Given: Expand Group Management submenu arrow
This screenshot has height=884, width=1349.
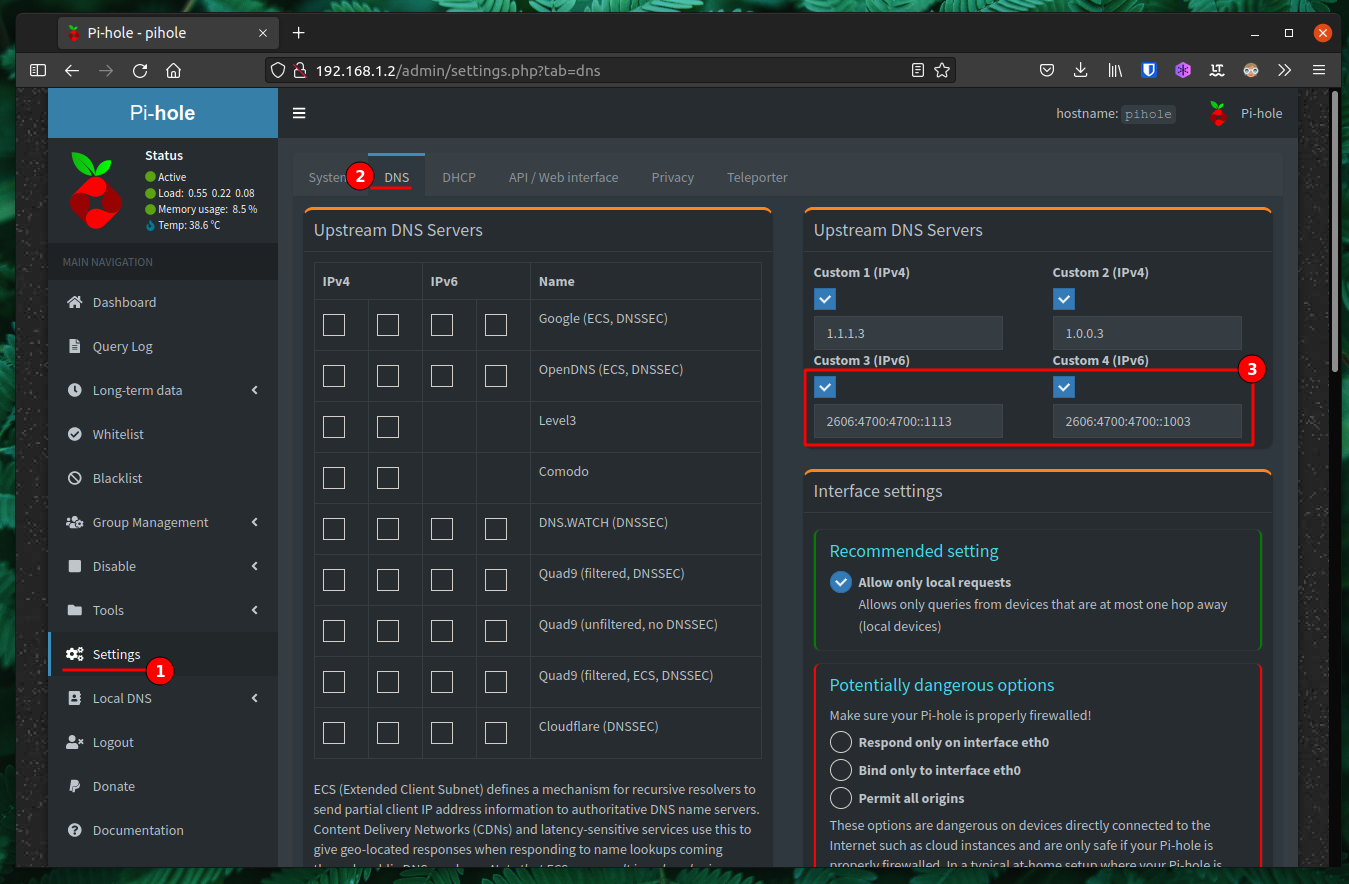Looking at the screenshot, I should [255, 522].
